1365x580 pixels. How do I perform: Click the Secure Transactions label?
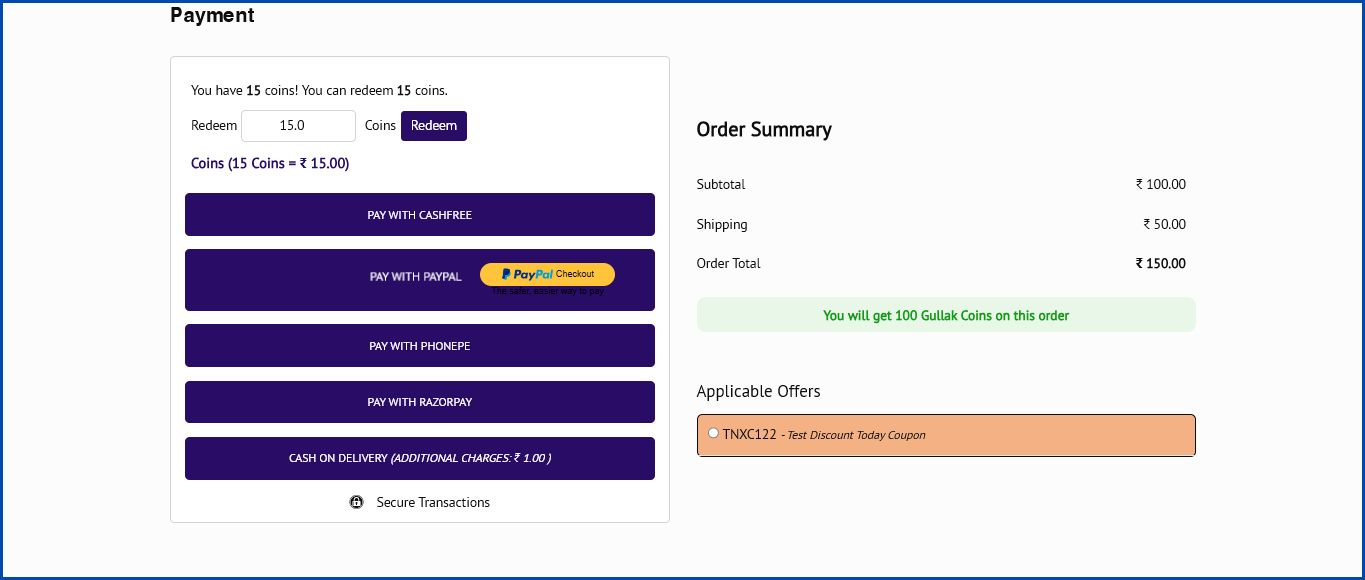coord(432,502)
